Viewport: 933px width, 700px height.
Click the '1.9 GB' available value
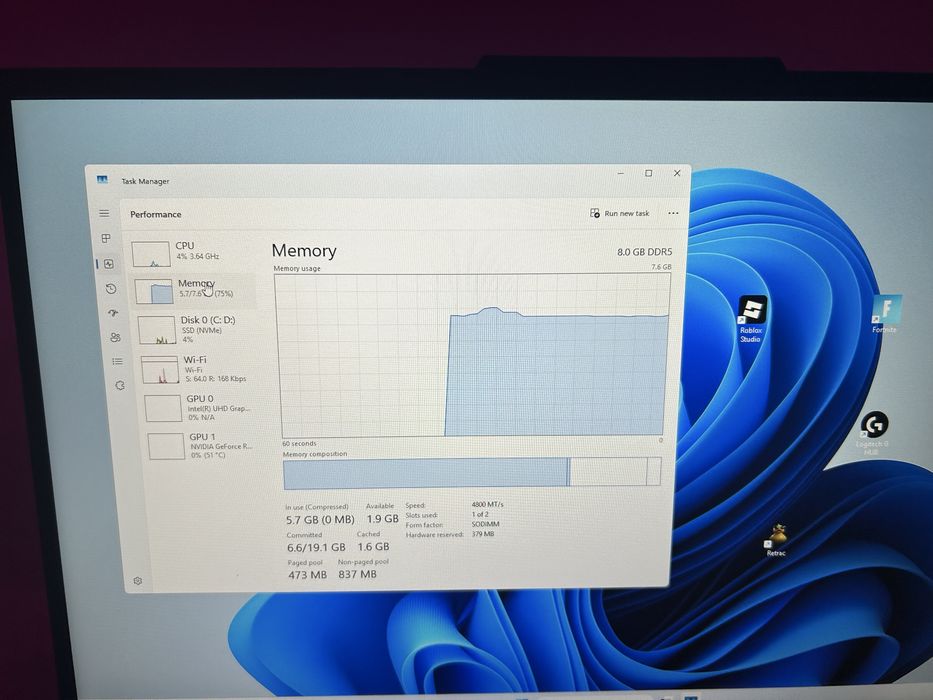[x=382, y=519]
